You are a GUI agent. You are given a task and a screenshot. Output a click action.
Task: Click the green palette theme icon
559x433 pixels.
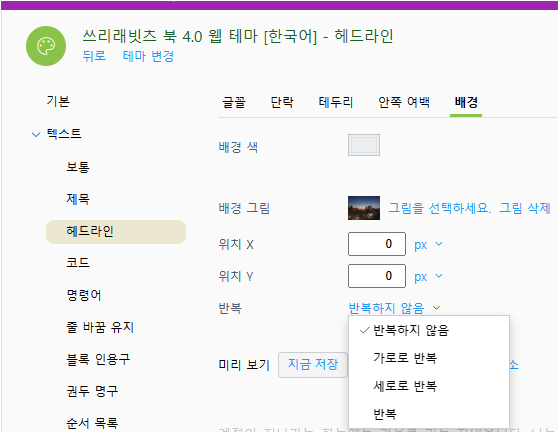[x=46, y=46]
